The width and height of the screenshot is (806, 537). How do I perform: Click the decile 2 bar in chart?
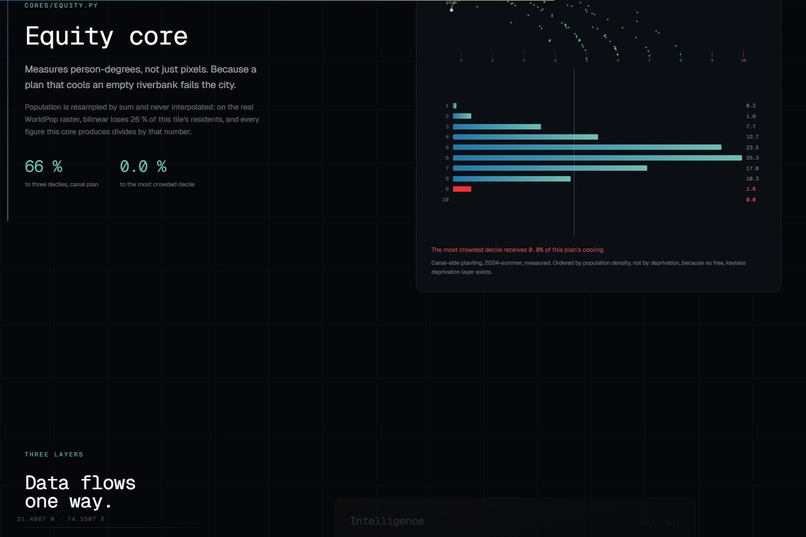(462, 116)
